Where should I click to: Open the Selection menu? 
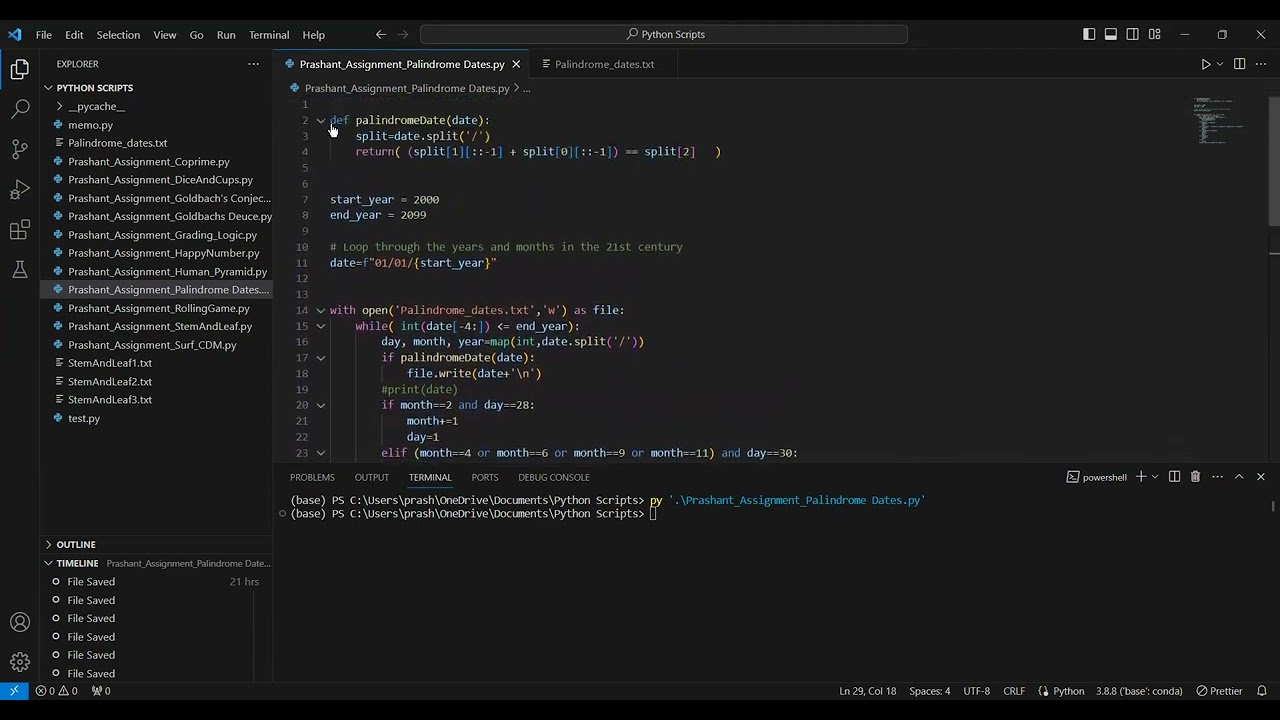tap(118, 34)
